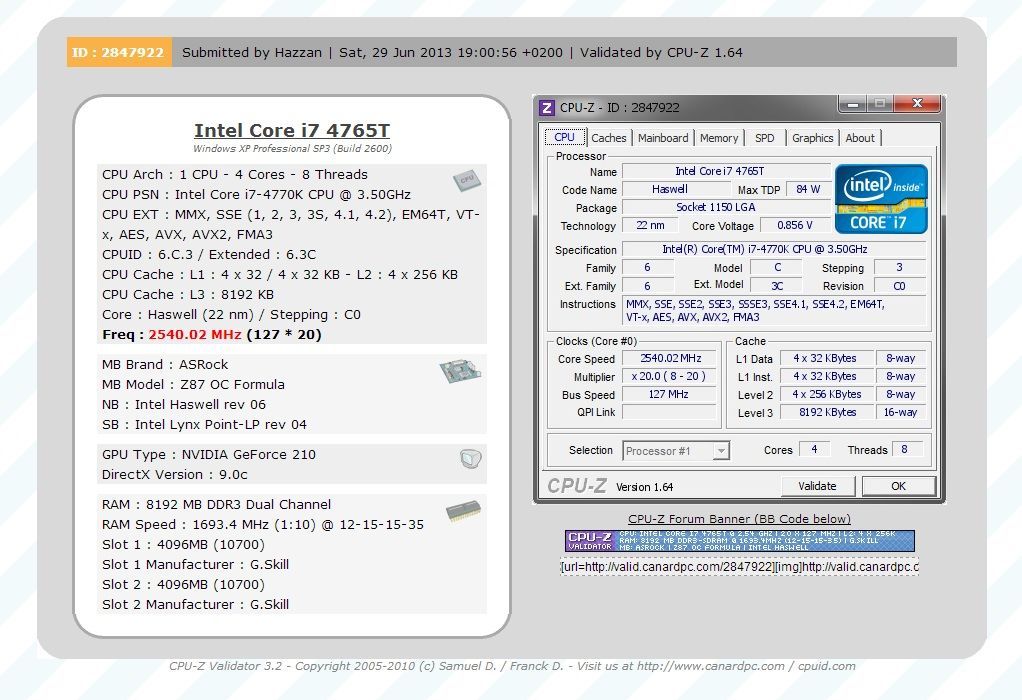Open the Mainboard tab
Viewport: 1022px width, 700px height.
point(663,138)
